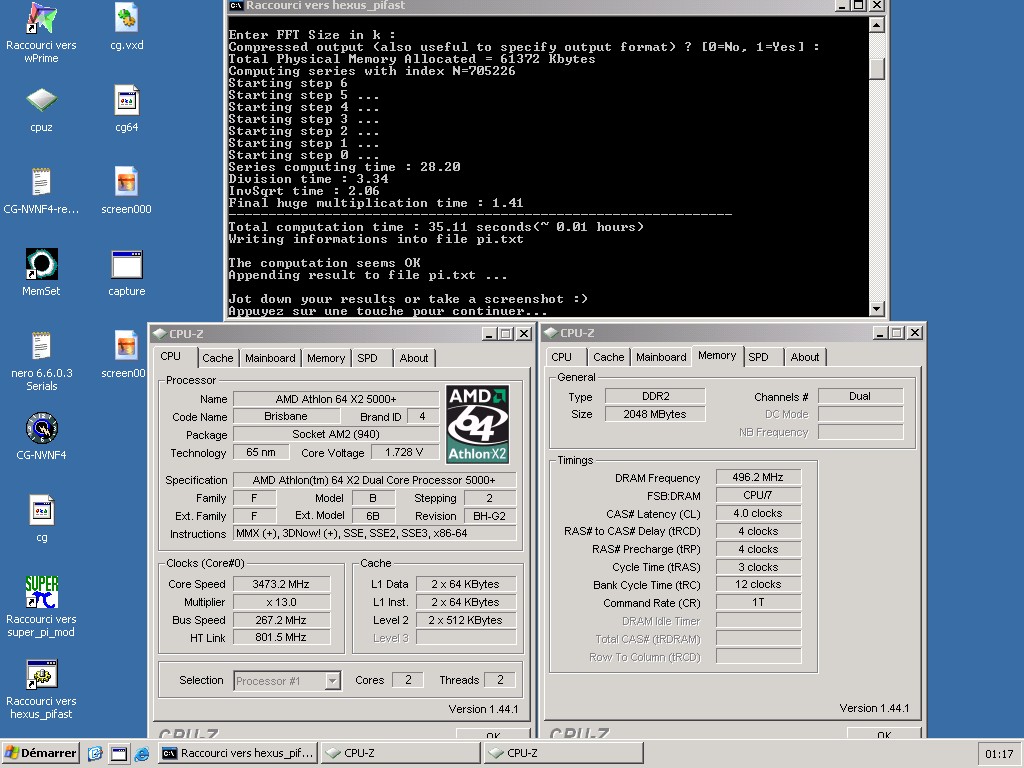Click first quick launch icon beside Démarrer
Image resolution: width=1024 pixels, height=768 pixels.
[x=95, y=754]
